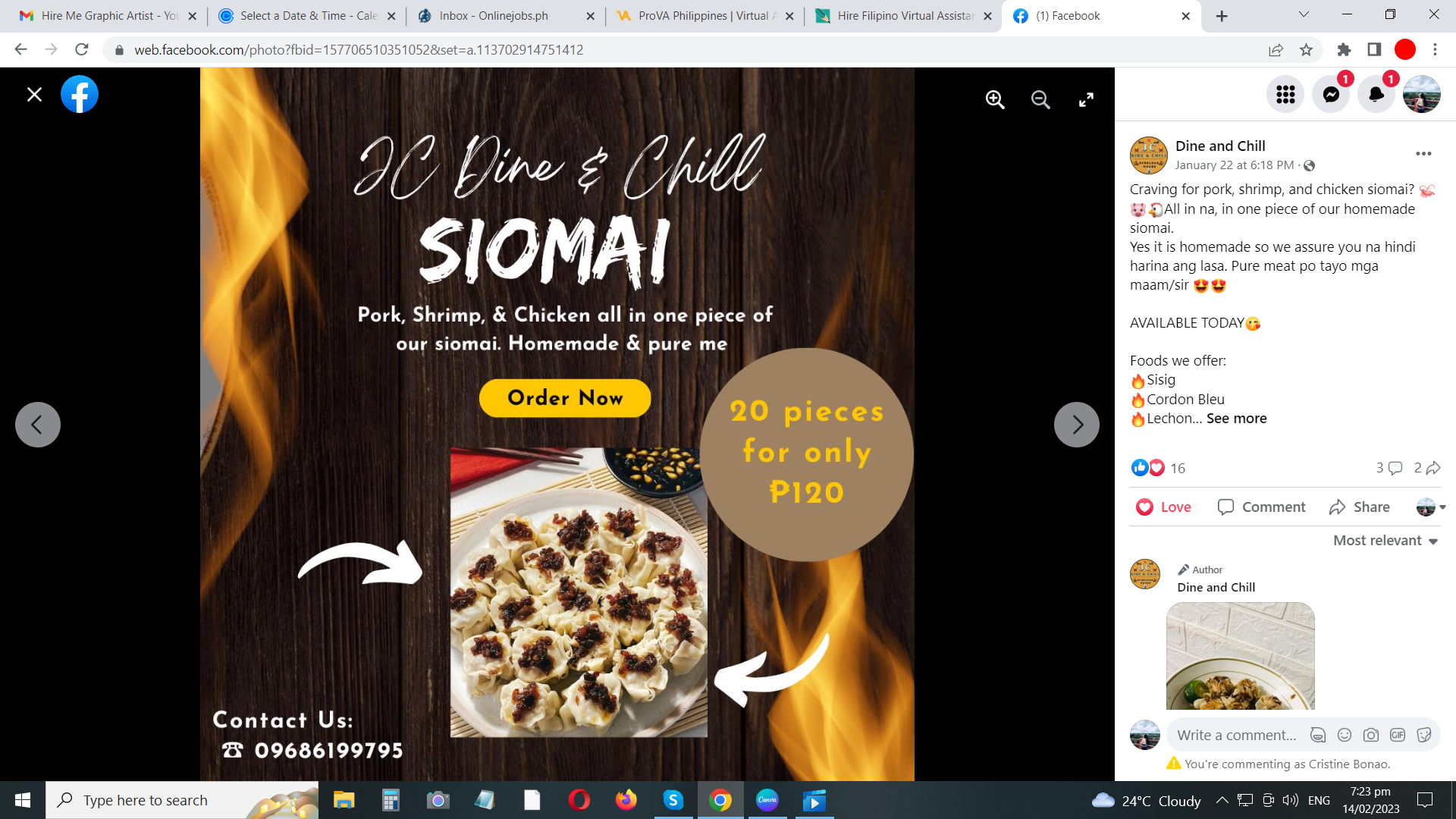Zoom out of the photo
This screenshot has width=1456, height=819.
[x=1040, y=99]
